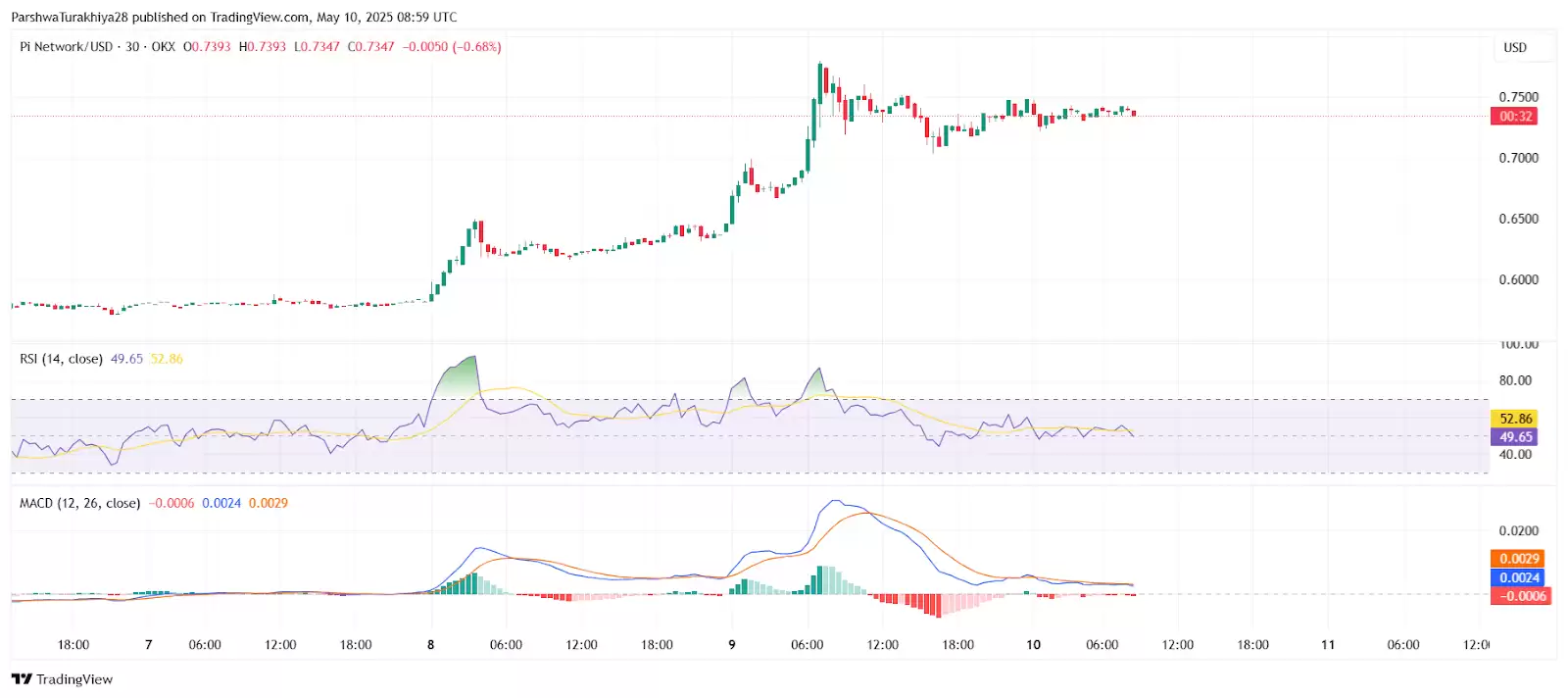Screen dimensions: 1568x698
Task: Click the orange 0.0029 MACD signal label
Action: (x=1518, y=559)
